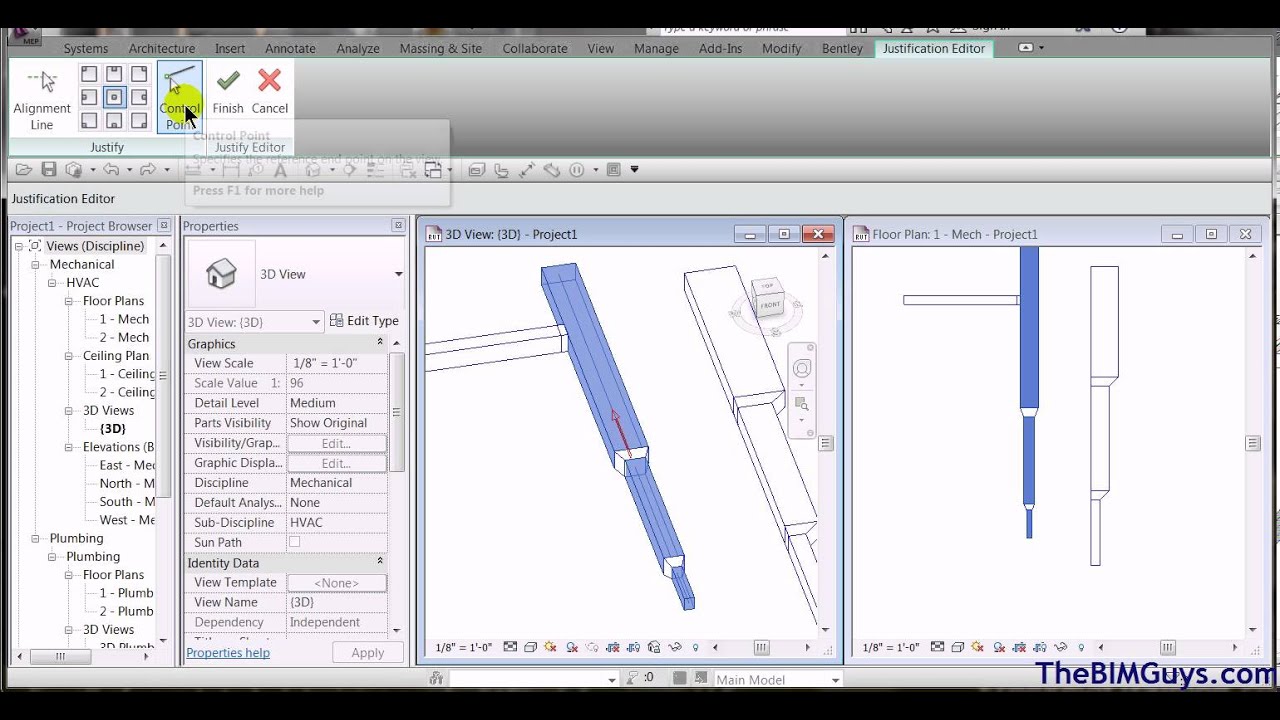Toggle shadows icon in 3D view bar
This screenshot has height=720, width=1280.
point(572,647)
